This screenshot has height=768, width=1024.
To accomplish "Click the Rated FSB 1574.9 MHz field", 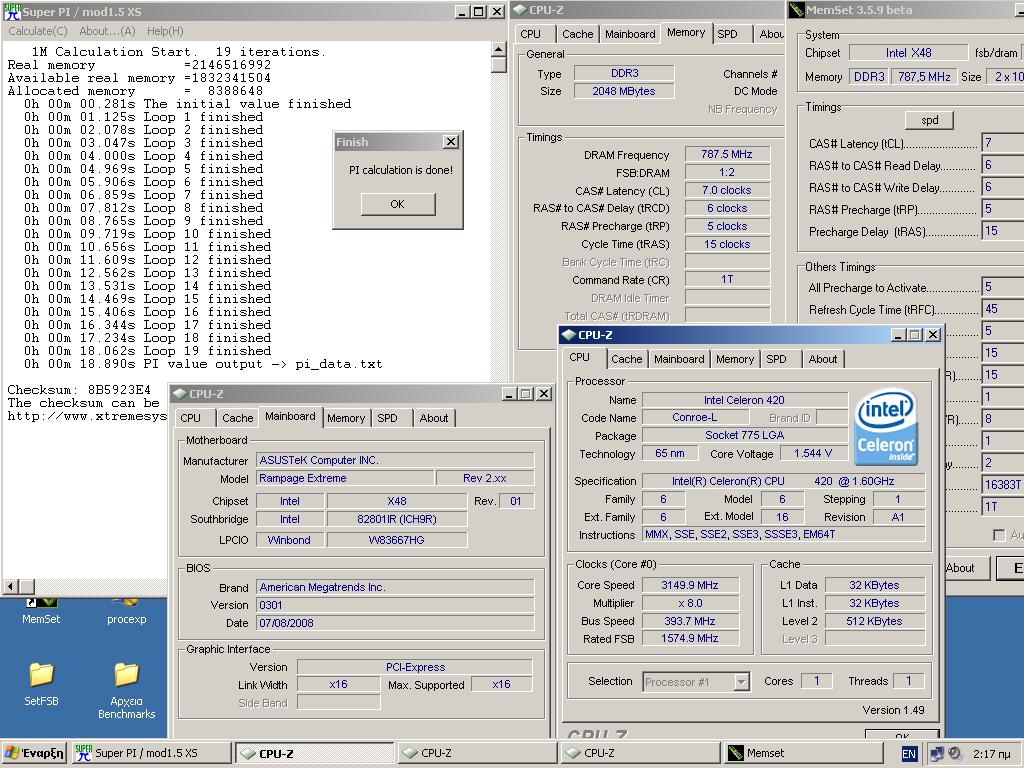I will tap(690, 639).
